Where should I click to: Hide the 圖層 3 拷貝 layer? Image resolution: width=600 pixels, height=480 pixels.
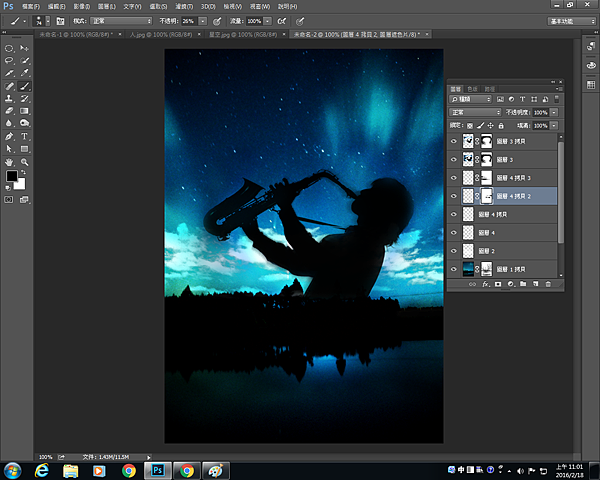point(454,142)
